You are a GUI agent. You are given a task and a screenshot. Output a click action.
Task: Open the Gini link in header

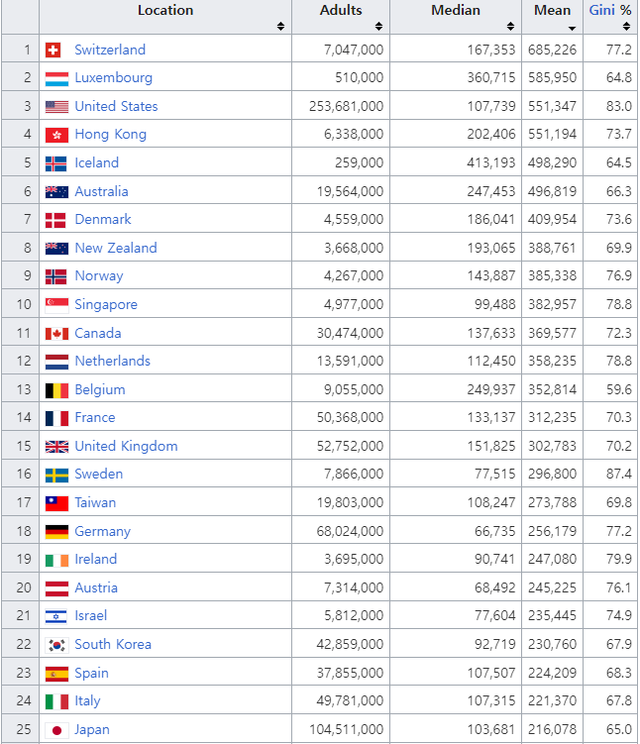point(601,10)
